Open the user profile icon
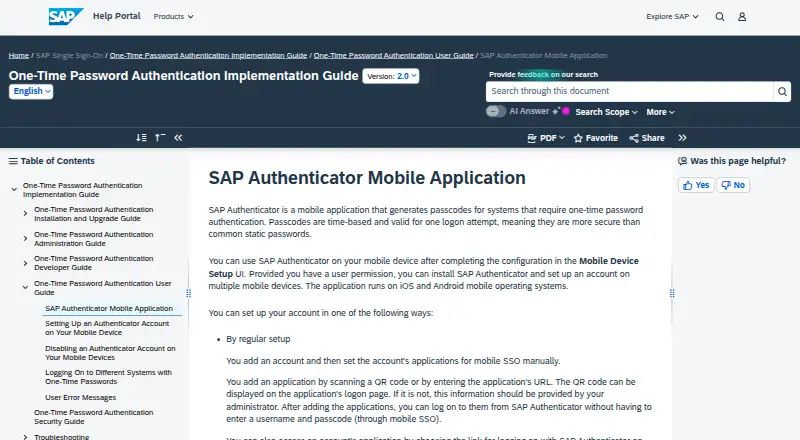This screenshot has height=440, width=800. coord(742,17)
